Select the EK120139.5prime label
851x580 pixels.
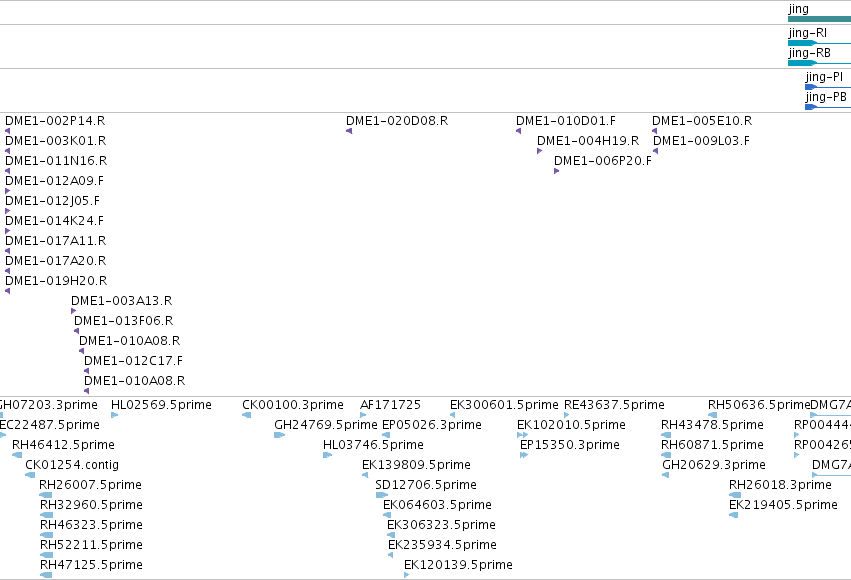(459, 565)
